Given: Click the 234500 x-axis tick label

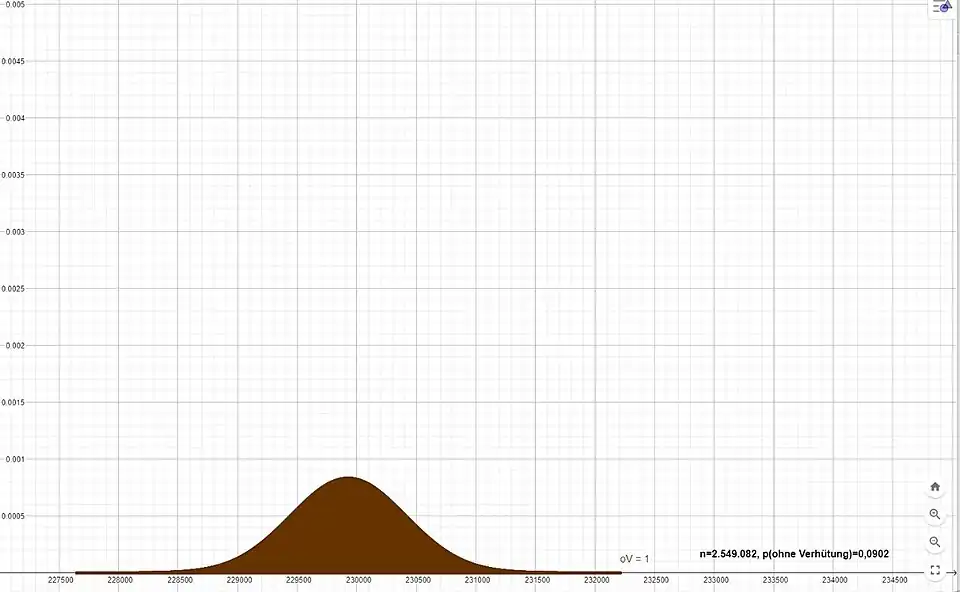Looking at the screenshot, I should click(894, 581).
